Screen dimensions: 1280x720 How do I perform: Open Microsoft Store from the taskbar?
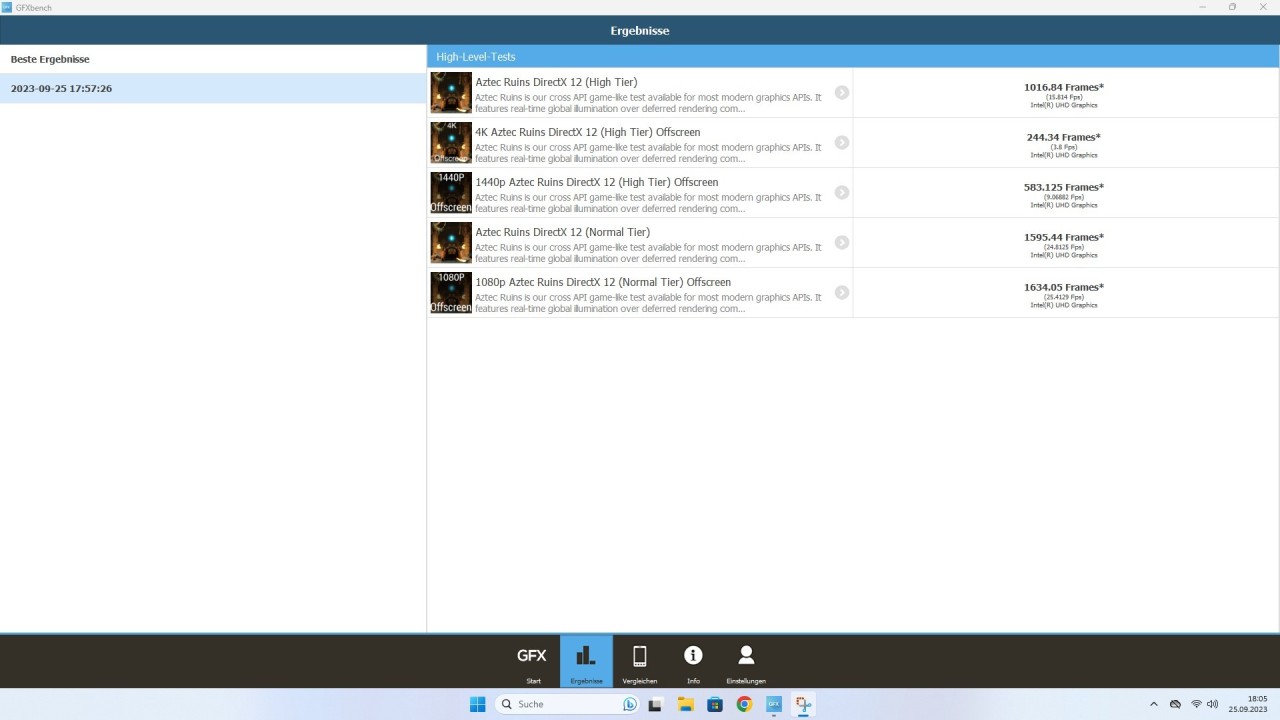[x=715, y=704]
